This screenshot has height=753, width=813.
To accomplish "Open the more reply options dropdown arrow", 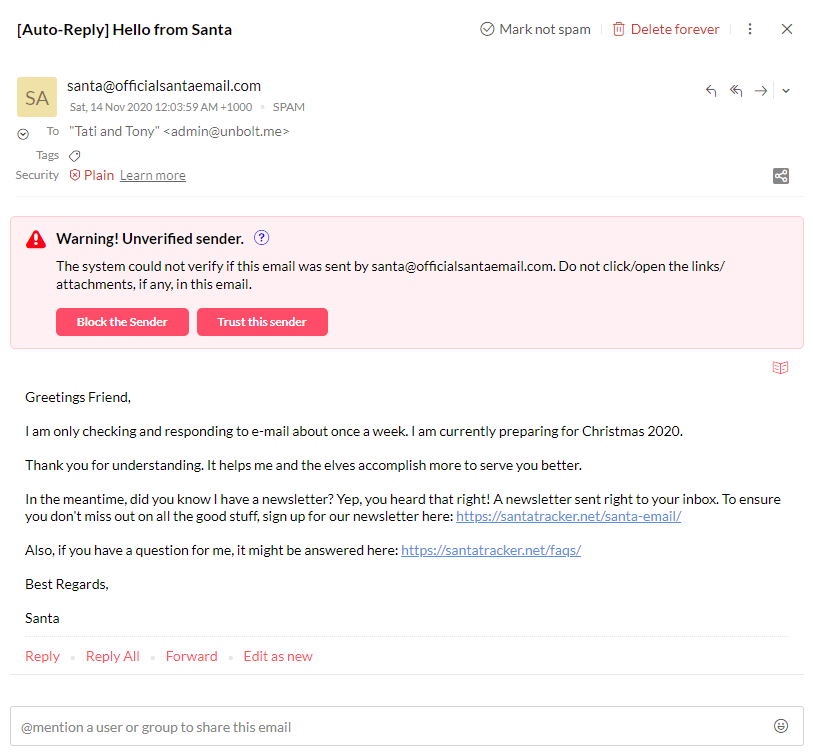I will coord(786,91).
